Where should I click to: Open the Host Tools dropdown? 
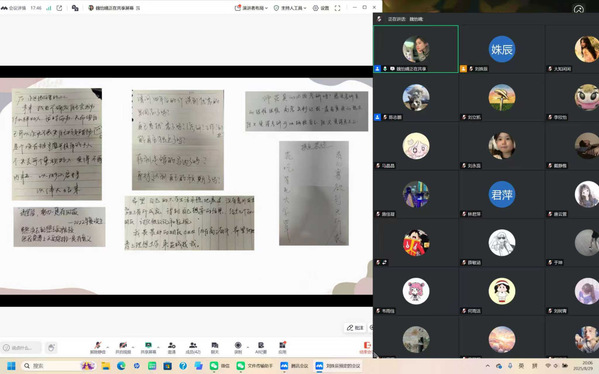tap(290, 8)
